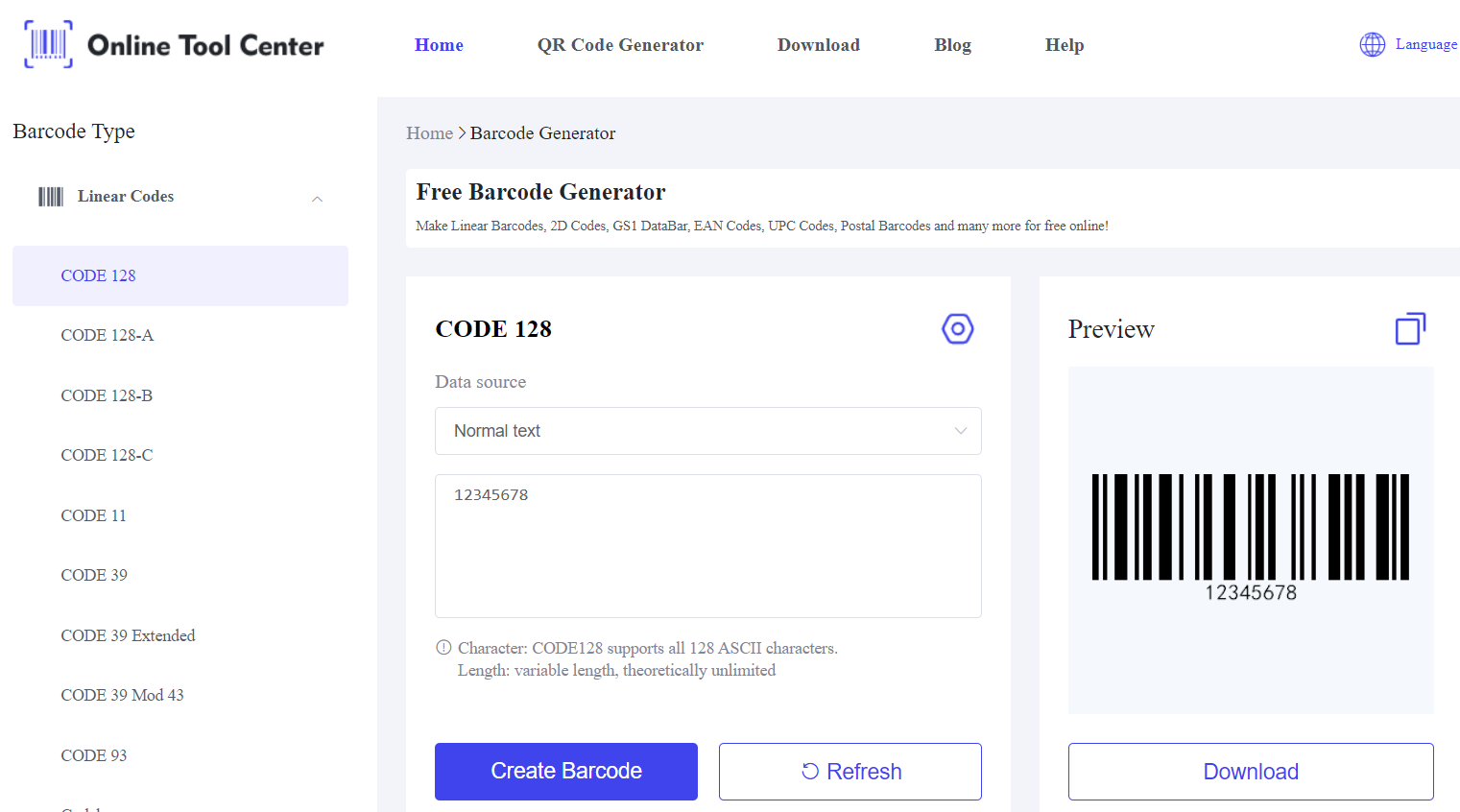
Task: Select CODE 39 Extended barcode type
Action: (128, 635)
